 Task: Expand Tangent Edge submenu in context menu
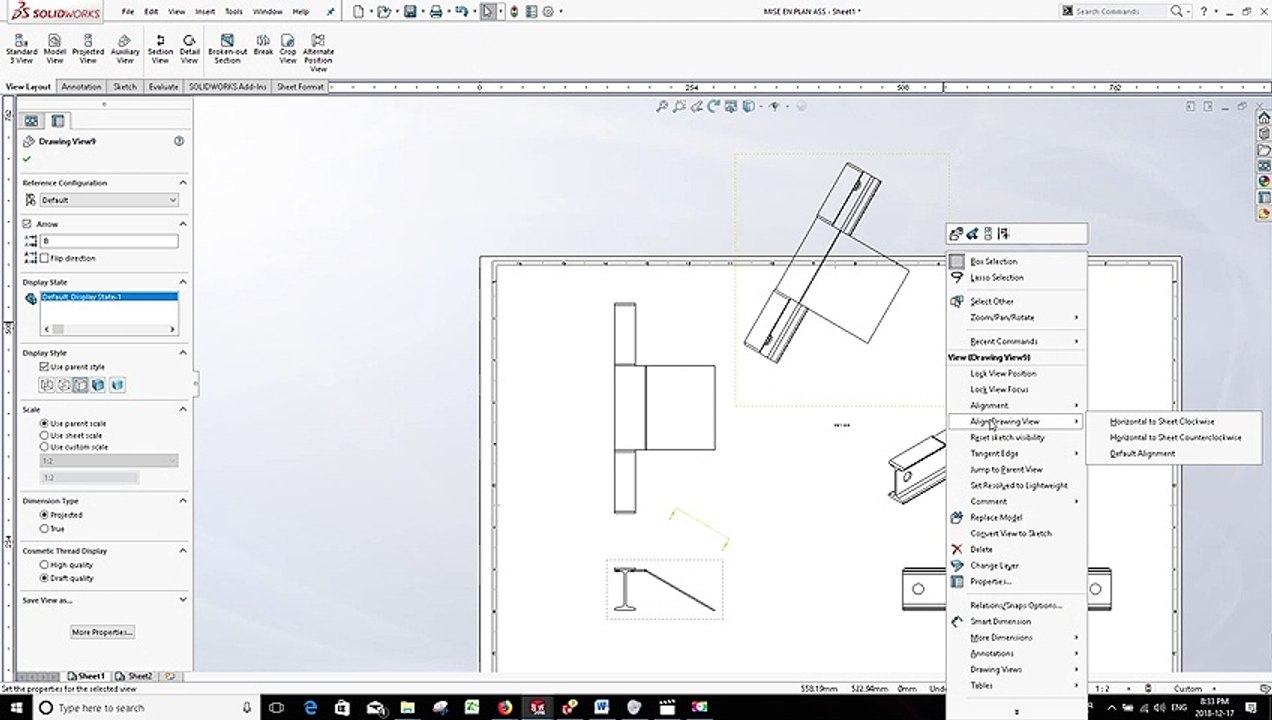(x=1015, y=453)
